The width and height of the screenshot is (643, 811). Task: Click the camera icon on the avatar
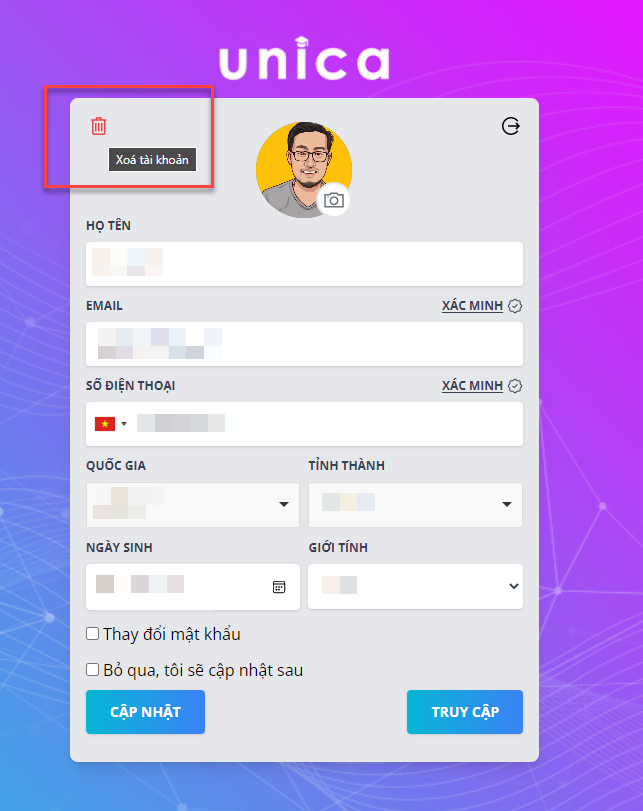point(334,200)
